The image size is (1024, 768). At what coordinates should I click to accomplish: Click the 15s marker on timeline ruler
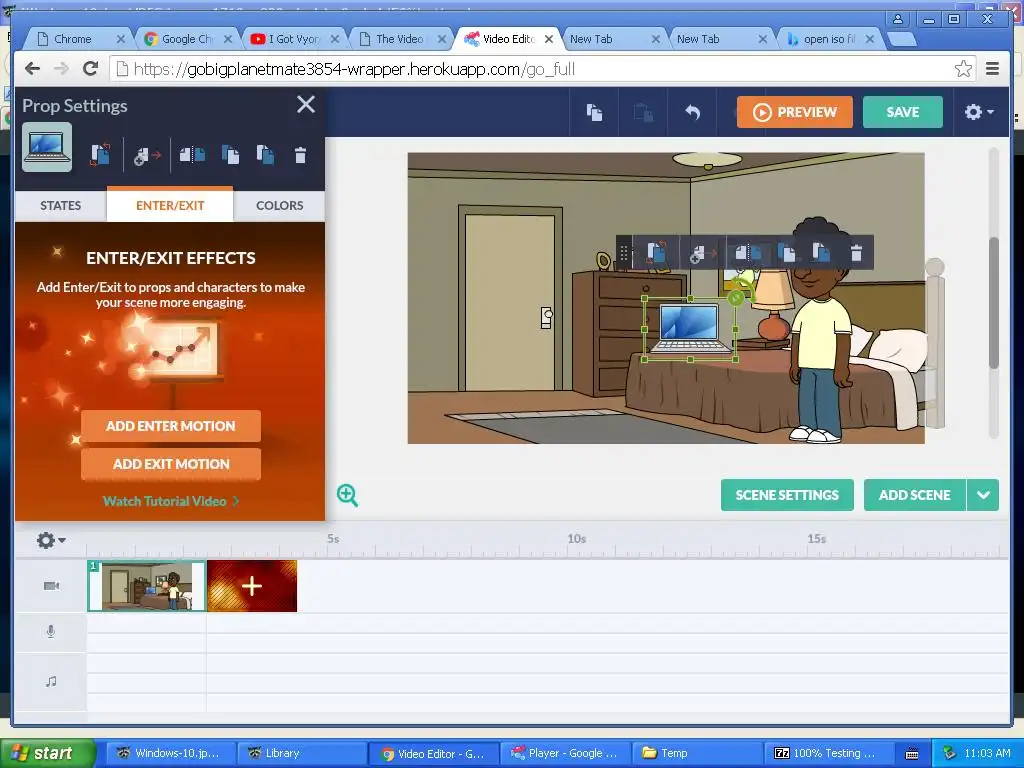pyautogui.click(x=816, y=539)
